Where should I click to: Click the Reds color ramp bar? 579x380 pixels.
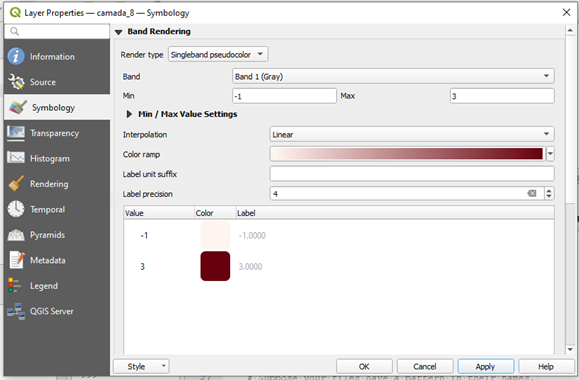point(407,154)
